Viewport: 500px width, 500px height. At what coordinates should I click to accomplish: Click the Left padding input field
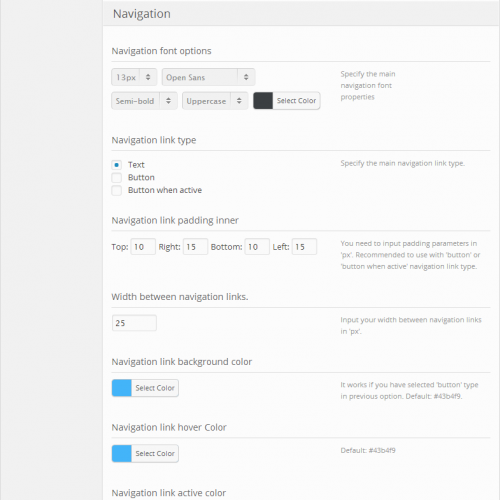[x=304, y=247]
